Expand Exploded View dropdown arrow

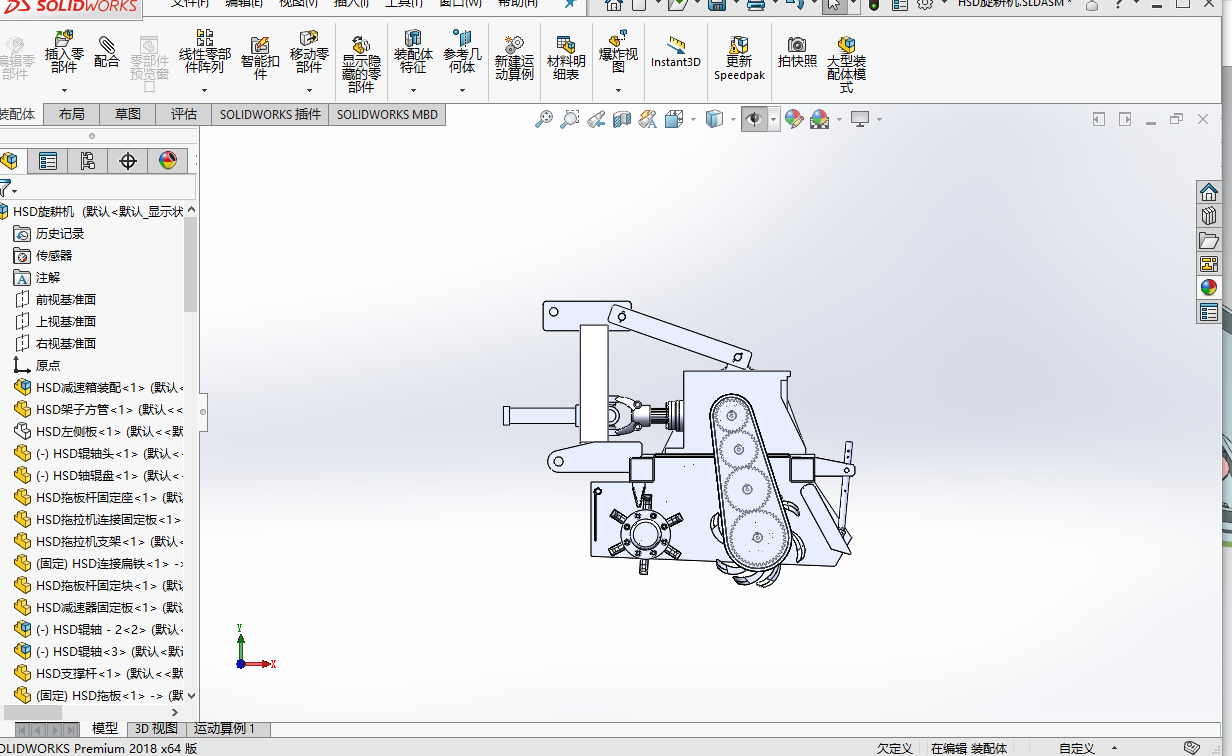[x=618, y=90]
